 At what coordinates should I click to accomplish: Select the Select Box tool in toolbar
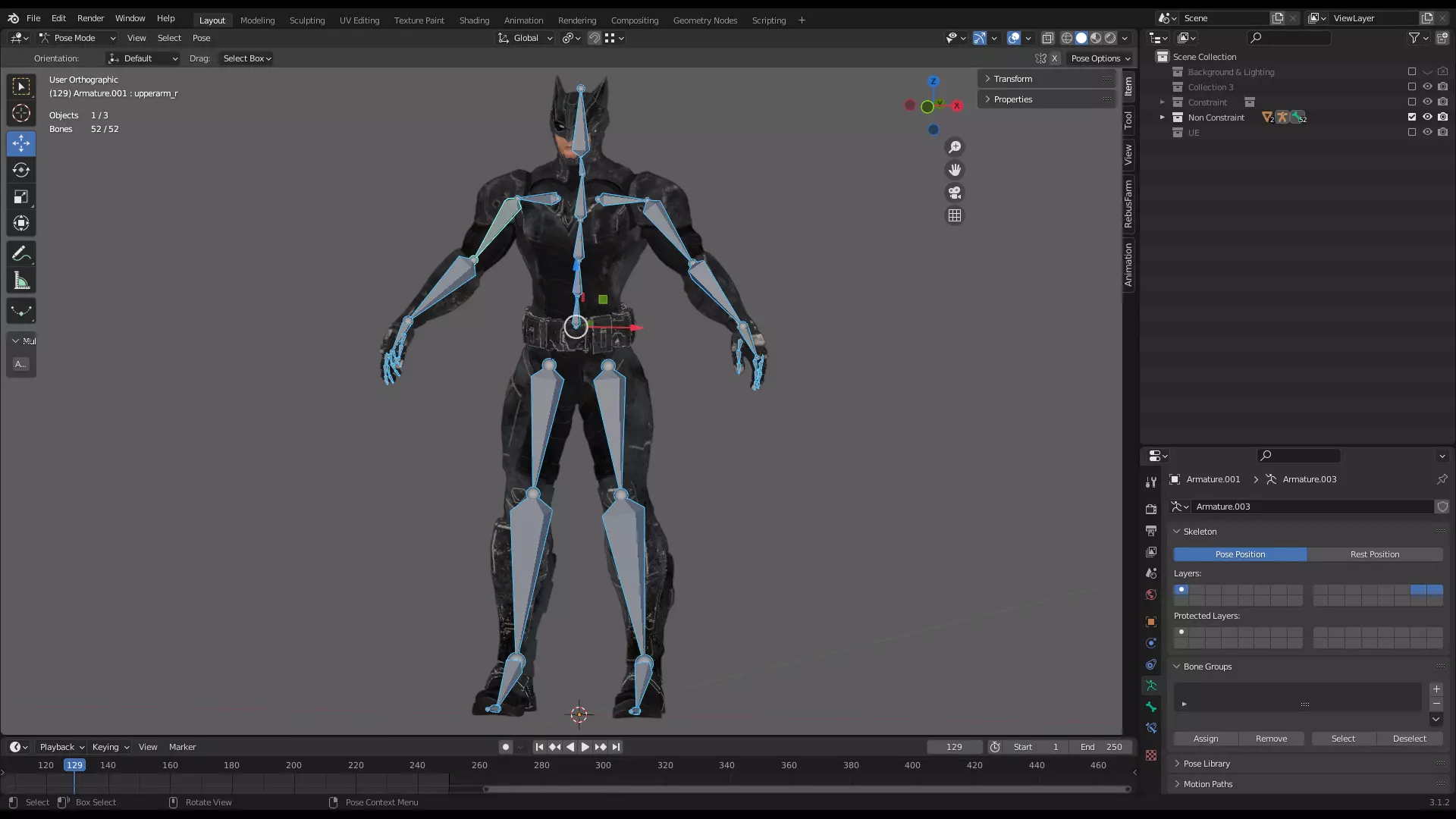tap(21, 86)
